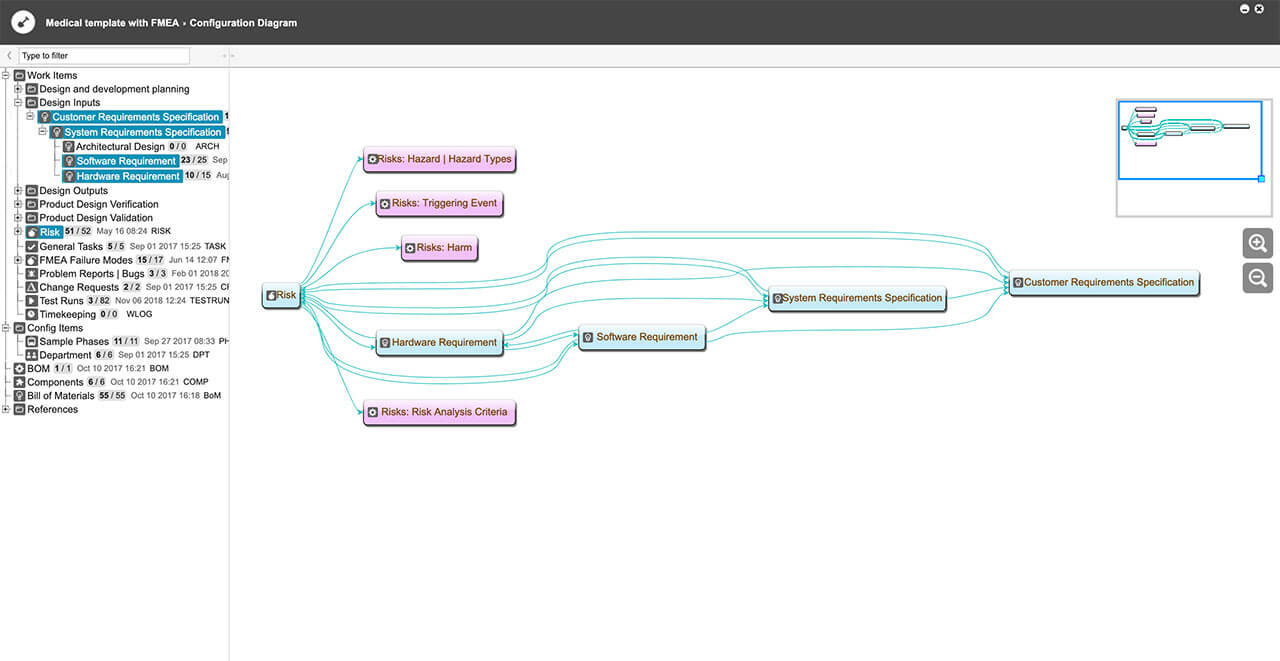Click the blue handle on the minimap viewport

point(1261,179)
